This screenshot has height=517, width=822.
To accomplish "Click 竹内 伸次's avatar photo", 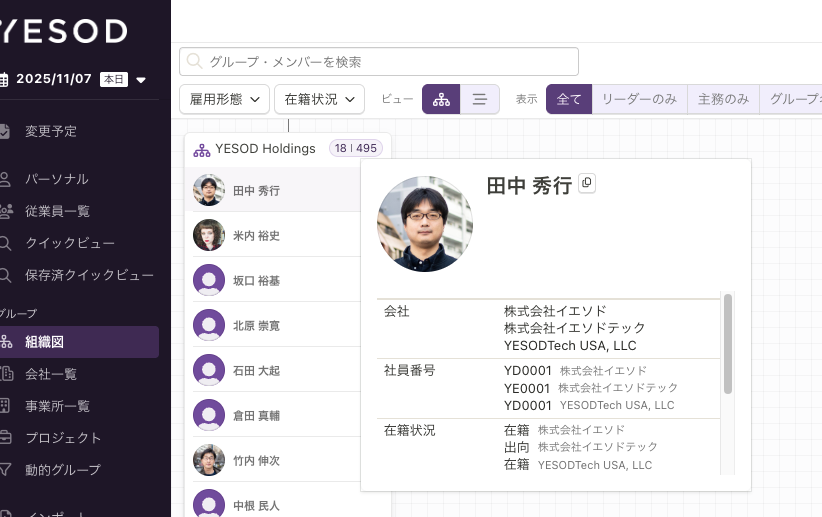I will (x=209, y=460).
